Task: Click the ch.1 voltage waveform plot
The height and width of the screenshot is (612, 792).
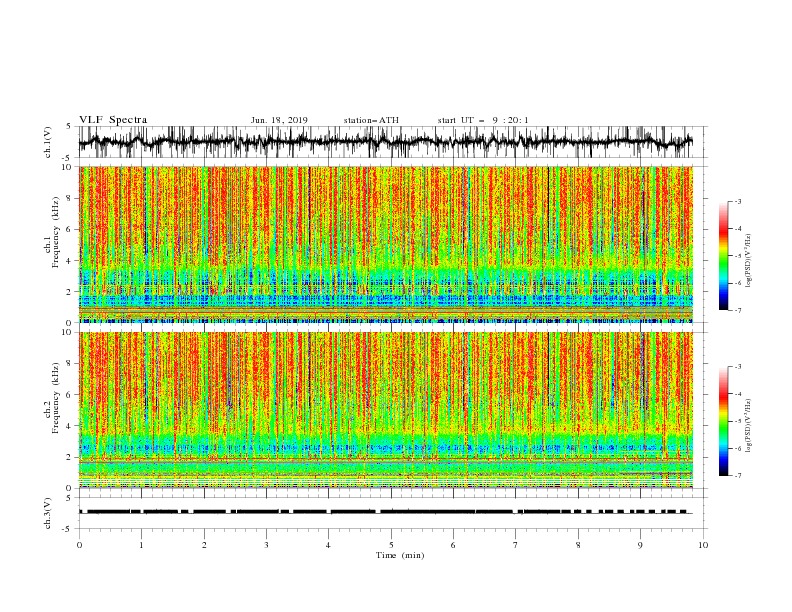Action: tap(385, 142)
